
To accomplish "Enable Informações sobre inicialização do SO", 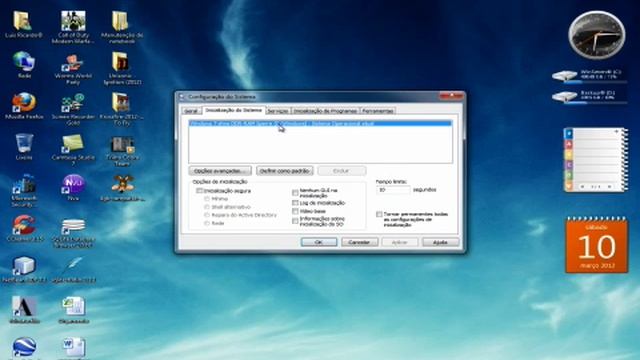I will pyautogui.click(x=295, y=221).
